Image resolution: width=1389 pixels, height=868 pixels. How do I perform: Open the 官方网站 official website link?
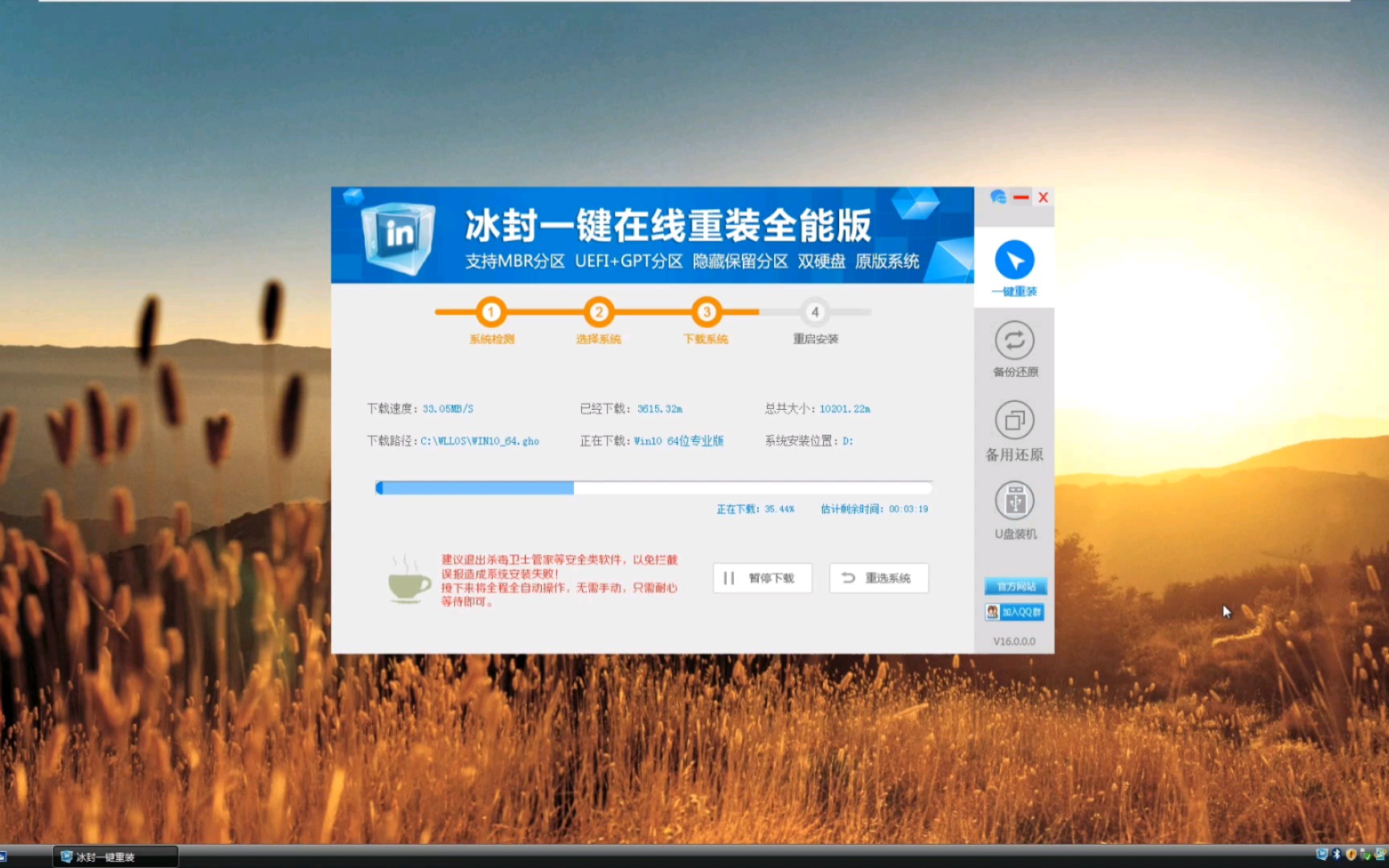(x=1015, y=586)
